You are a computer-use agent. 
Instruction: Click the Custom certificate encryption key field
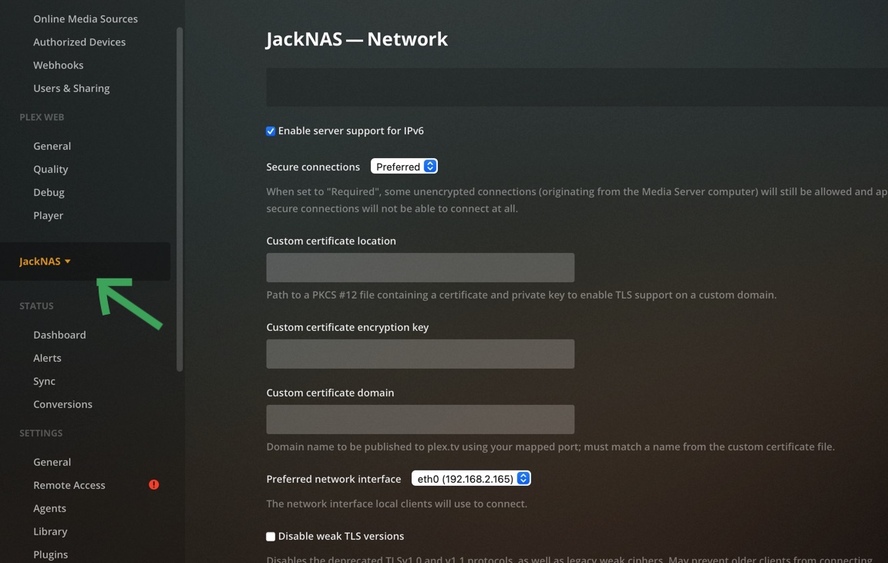click(420, 354)
